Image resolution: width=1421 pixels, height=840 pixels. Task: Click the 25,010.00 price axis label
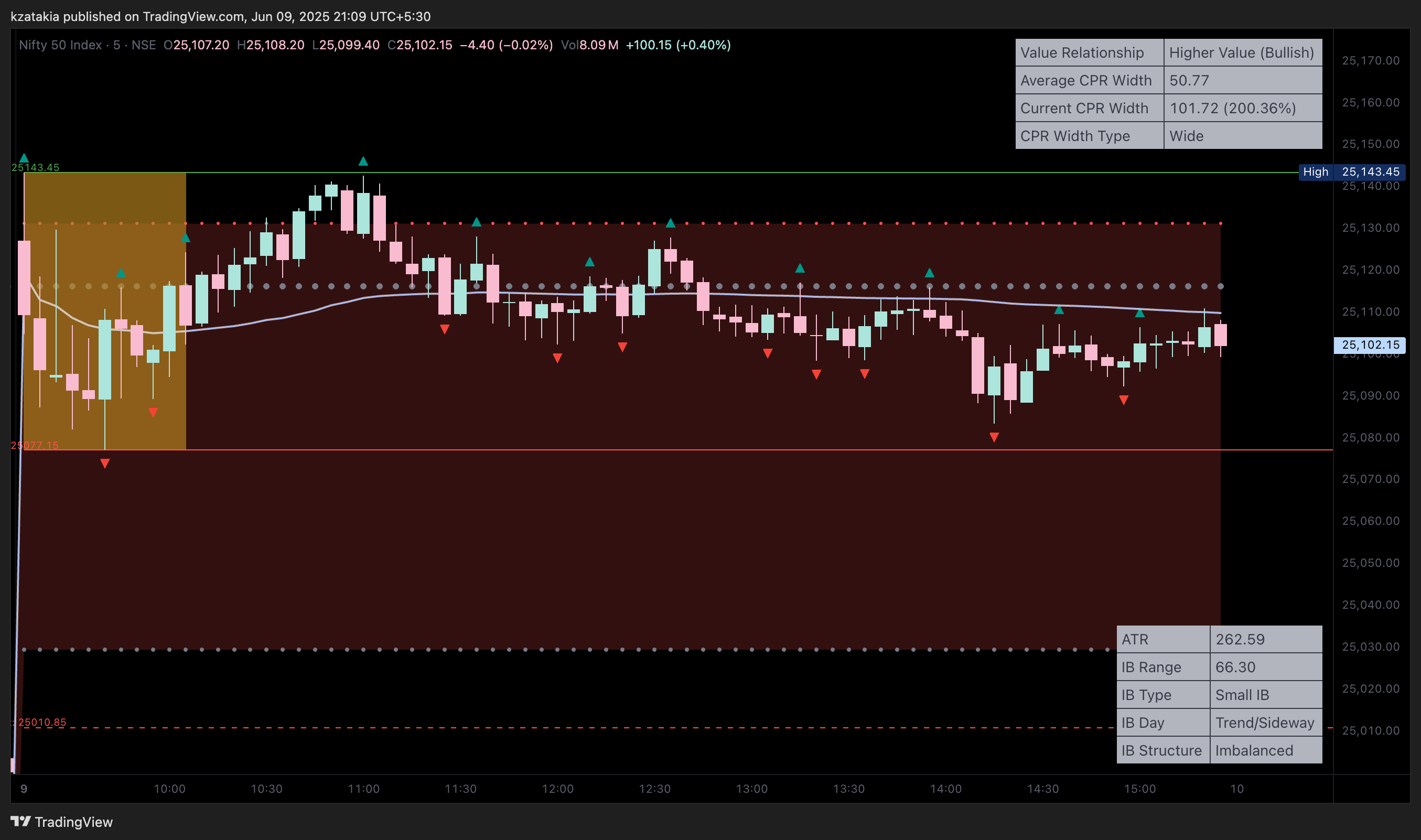point(1371,730)
